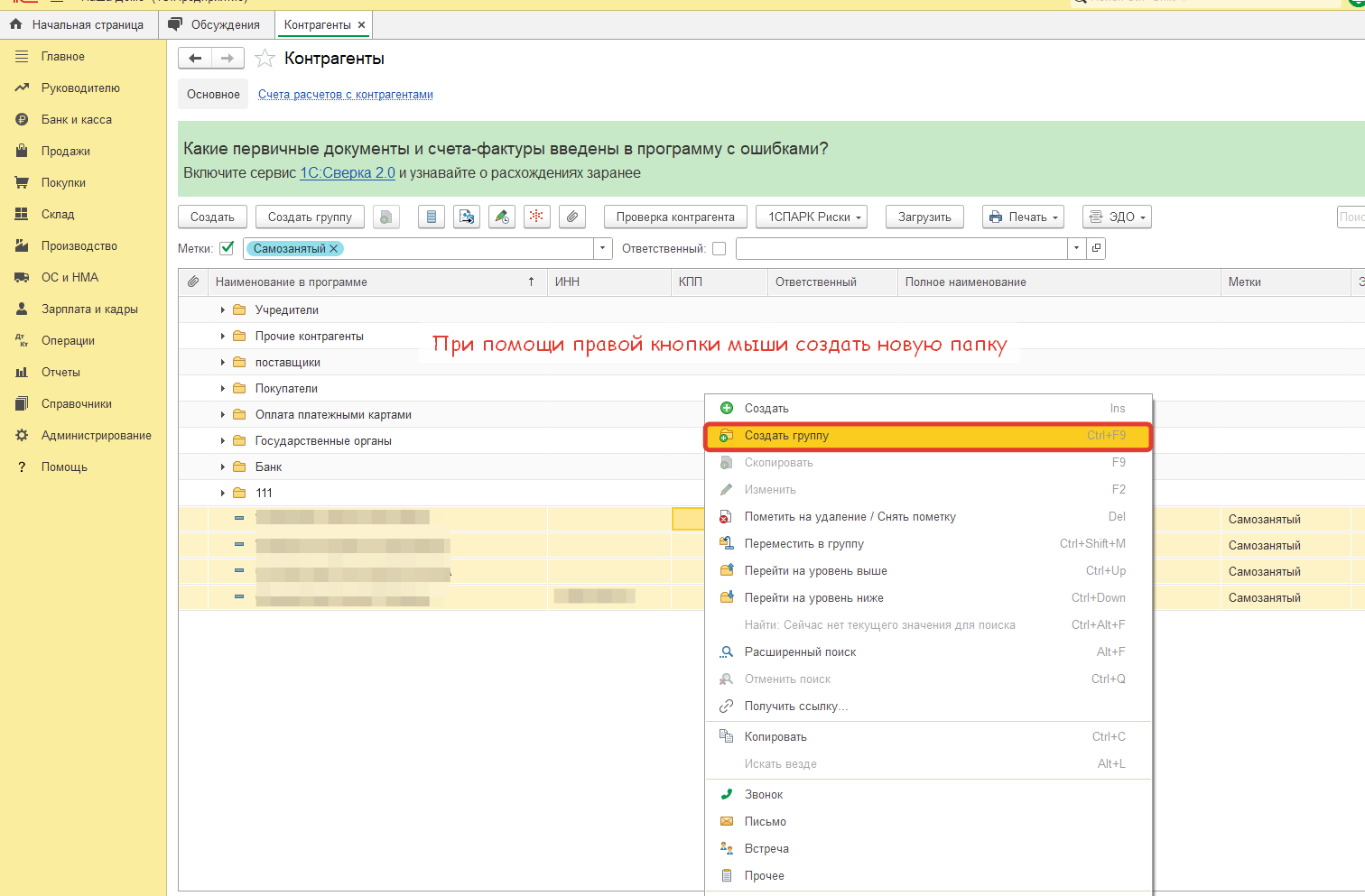Select Расширенный поиск from context menu
This screenshot has height=896, width=1365.
pyautogui.click(x=800, y=651)
